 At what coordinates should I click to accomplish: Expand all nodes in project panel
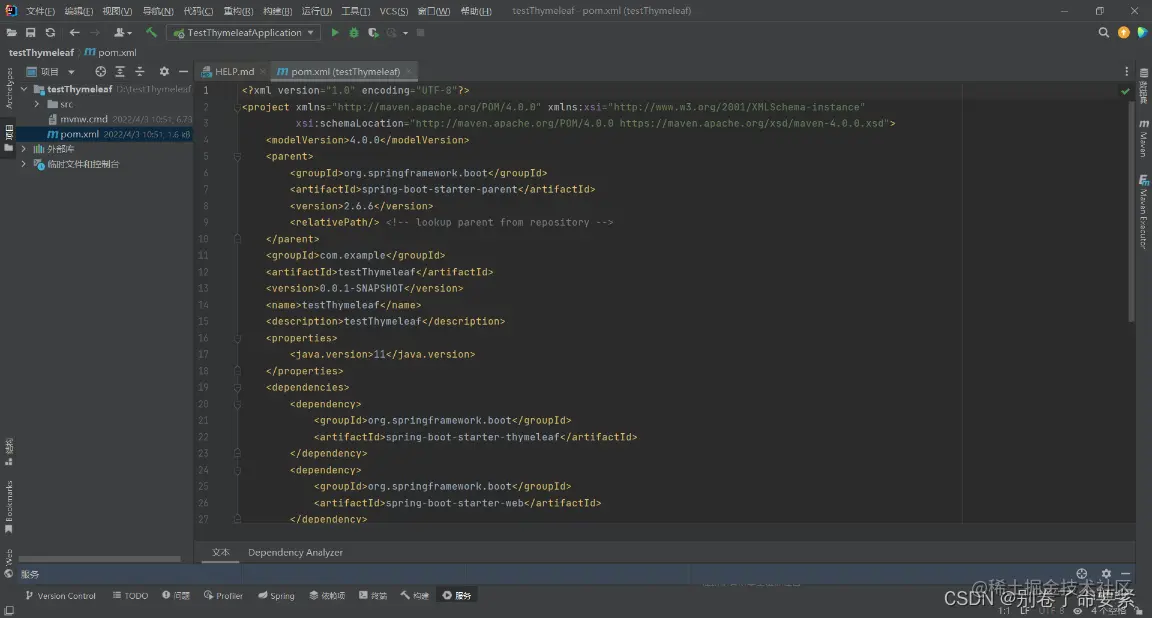[120, 71]
